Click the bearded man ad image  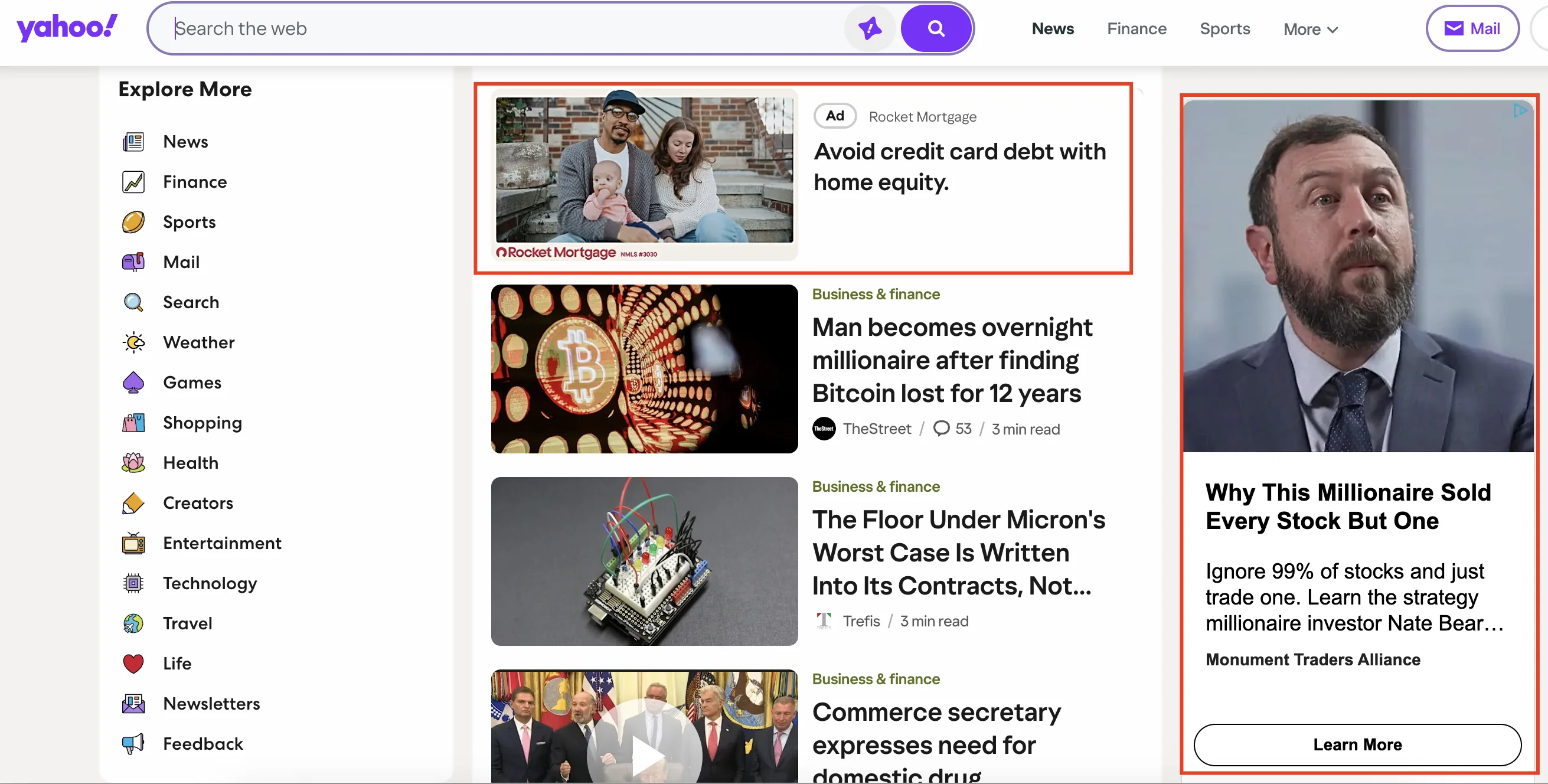(x=1358, y=276)
